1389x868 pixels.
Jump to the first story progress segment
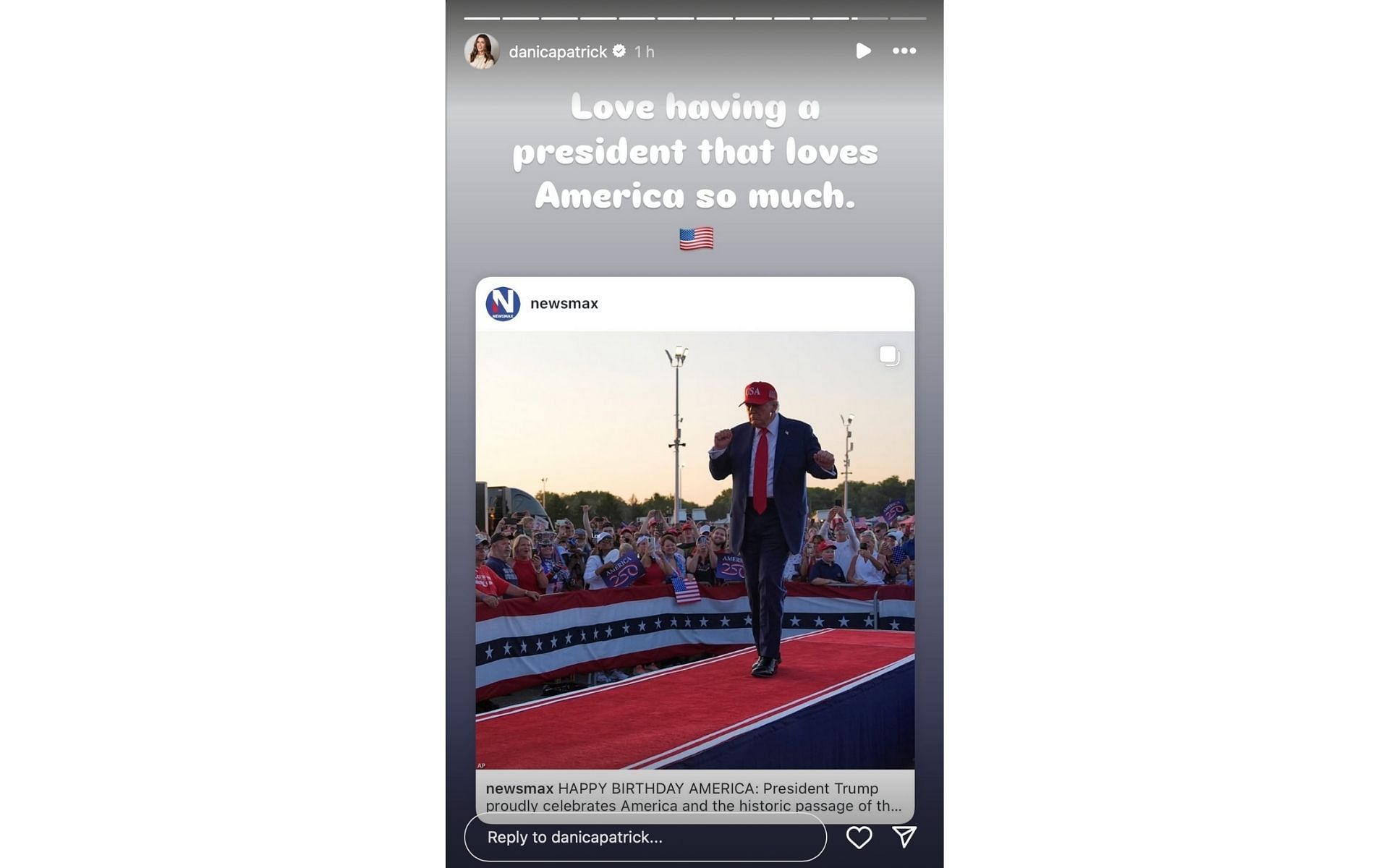(482, 18)
